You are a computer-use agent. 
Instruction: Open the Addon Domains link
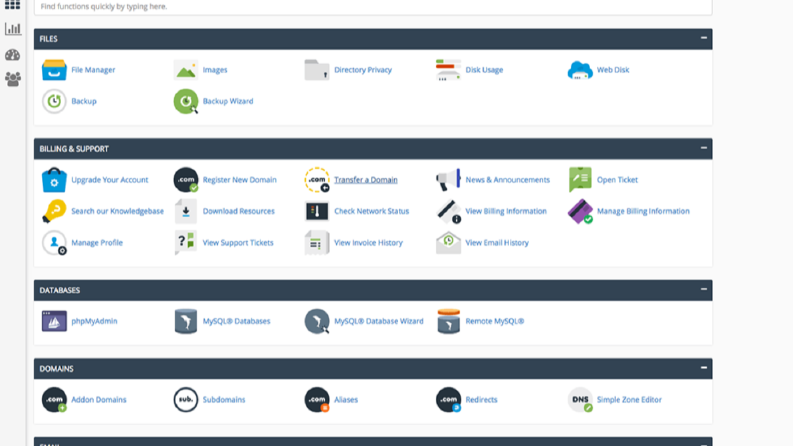coord(99,399)
